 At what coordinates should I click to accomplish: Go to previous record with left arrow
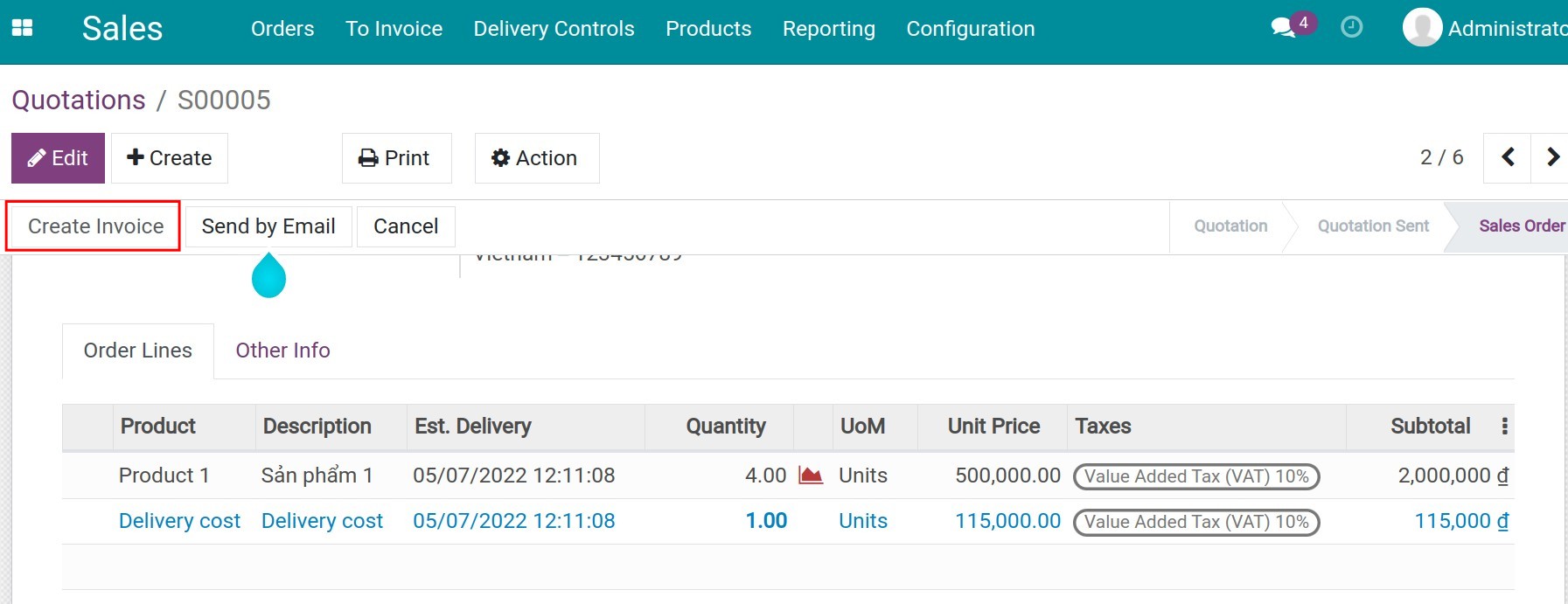pos(1508,157)
